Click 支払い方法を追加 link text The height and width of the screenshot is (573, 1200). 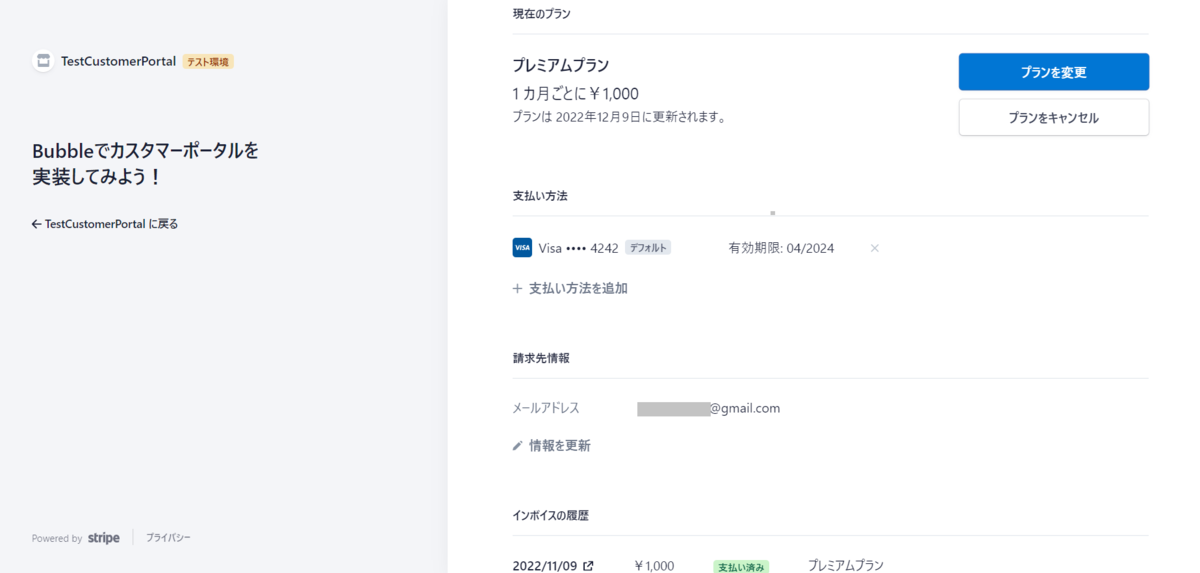click(578, 288)
